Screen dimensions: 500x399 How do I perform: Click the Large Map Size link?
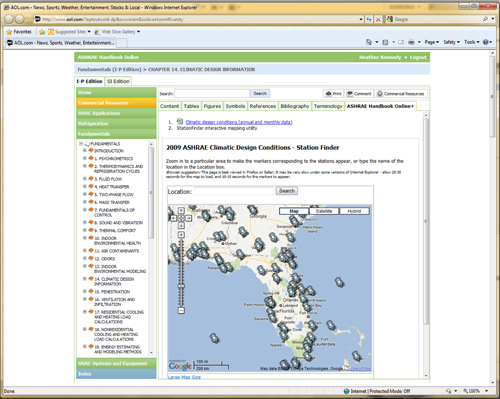pos(184,377)
